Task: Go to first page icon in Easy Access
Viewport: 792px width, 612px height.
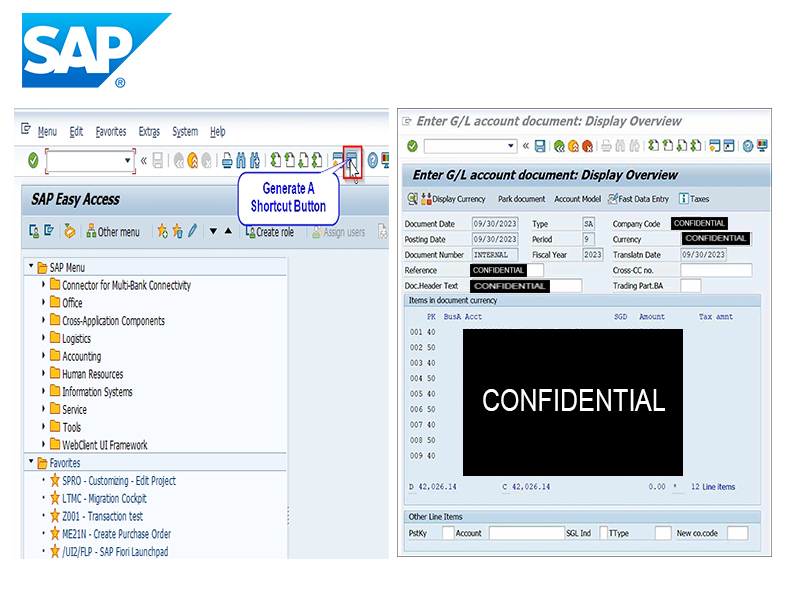Action: tap(275, 161)
